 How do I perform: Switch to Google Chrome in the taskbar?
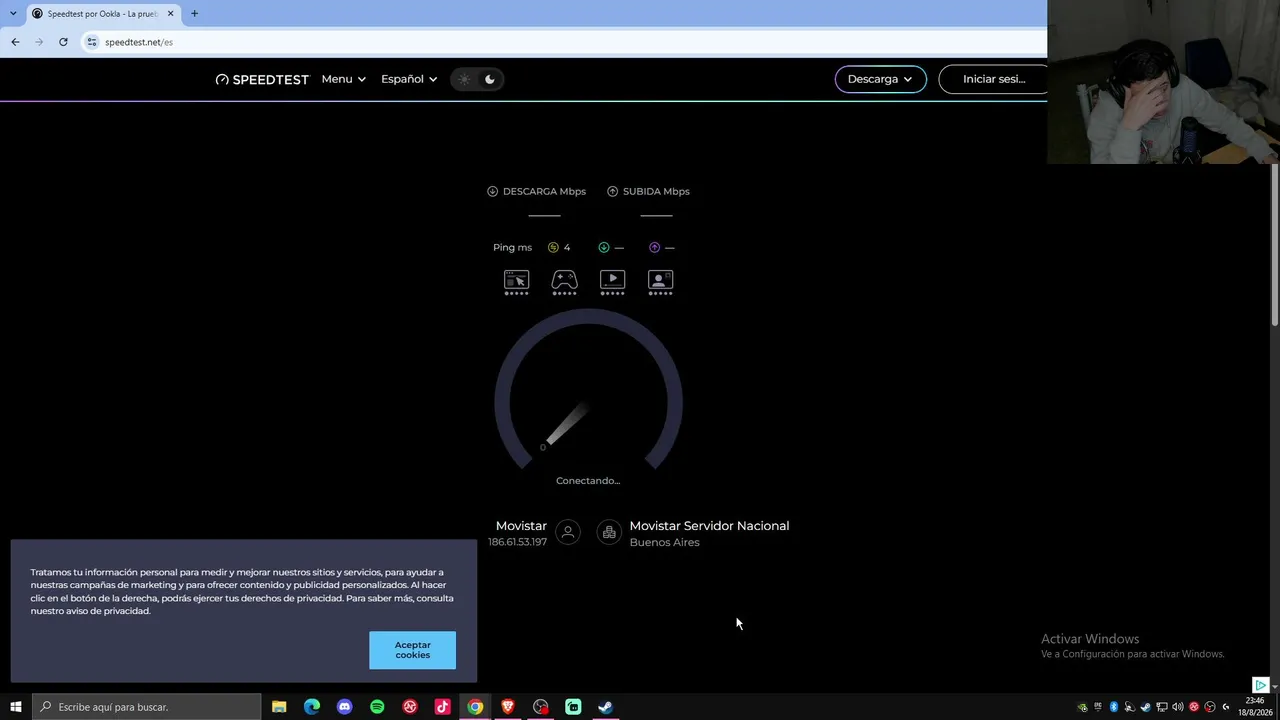click(475, 707)
